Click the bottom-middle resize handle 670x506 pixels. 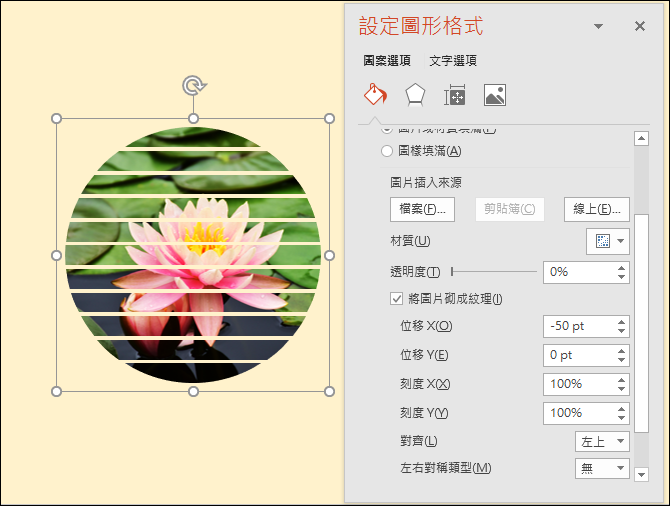coord(193,391)
